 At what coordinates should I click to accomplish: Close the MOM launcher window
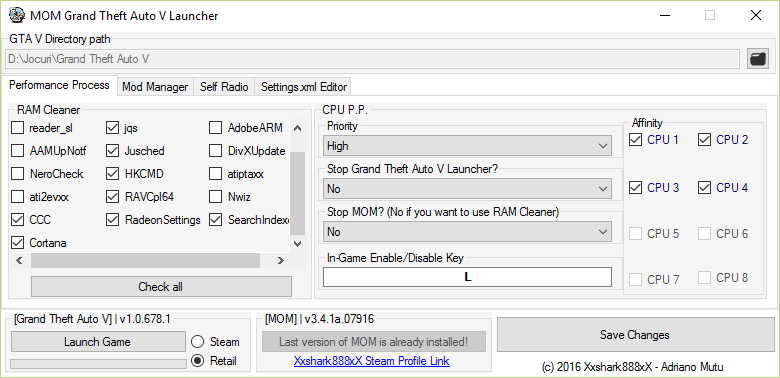(756, 15)
